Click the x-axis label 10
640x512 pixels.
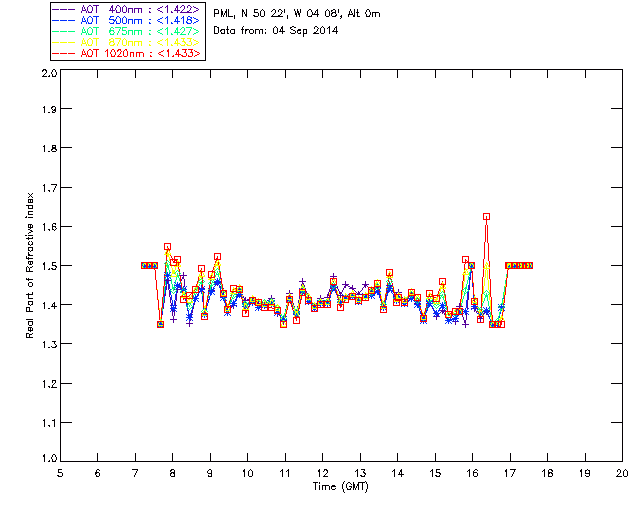247,473
